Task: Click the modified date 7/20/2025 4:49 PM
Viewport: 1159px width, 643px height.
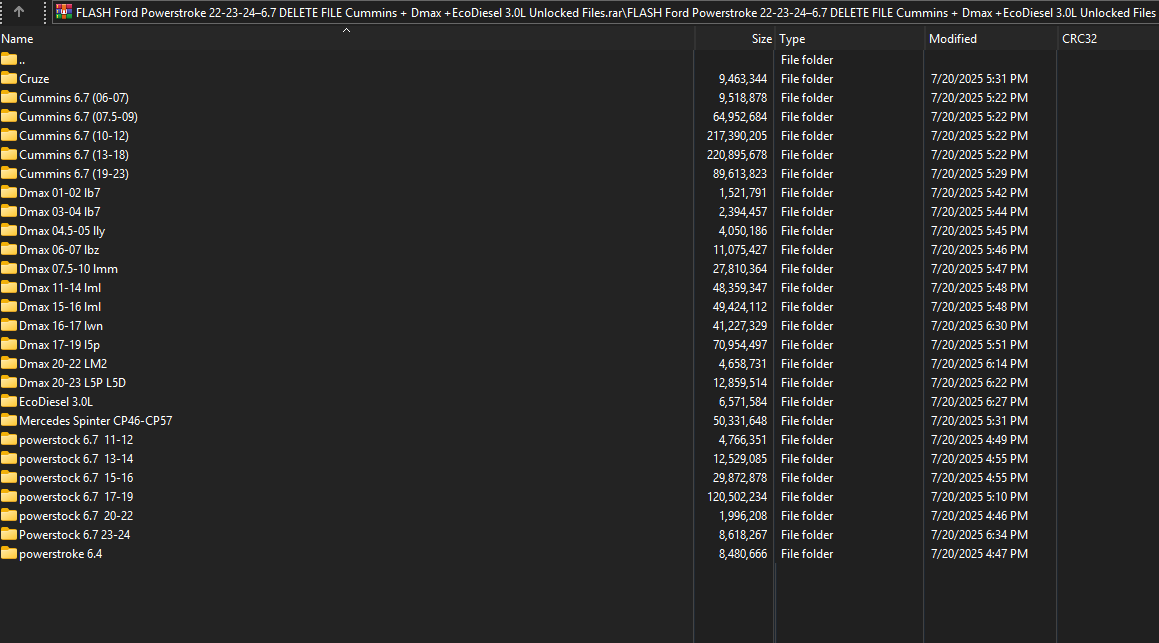Action: pyautogui.click(x=979, y=440)
